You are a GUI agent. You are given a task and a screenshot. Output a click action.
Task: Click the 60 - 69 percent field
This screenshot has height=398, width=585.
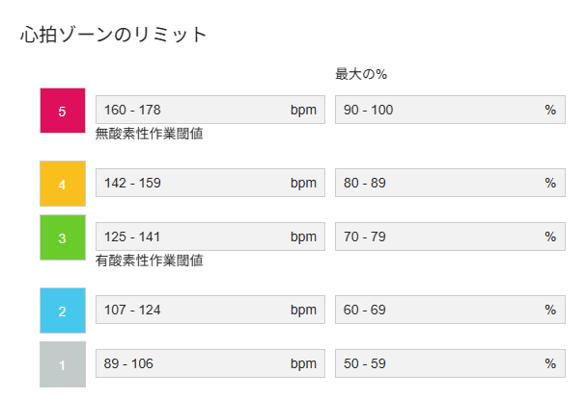click(x=450, y=310)
